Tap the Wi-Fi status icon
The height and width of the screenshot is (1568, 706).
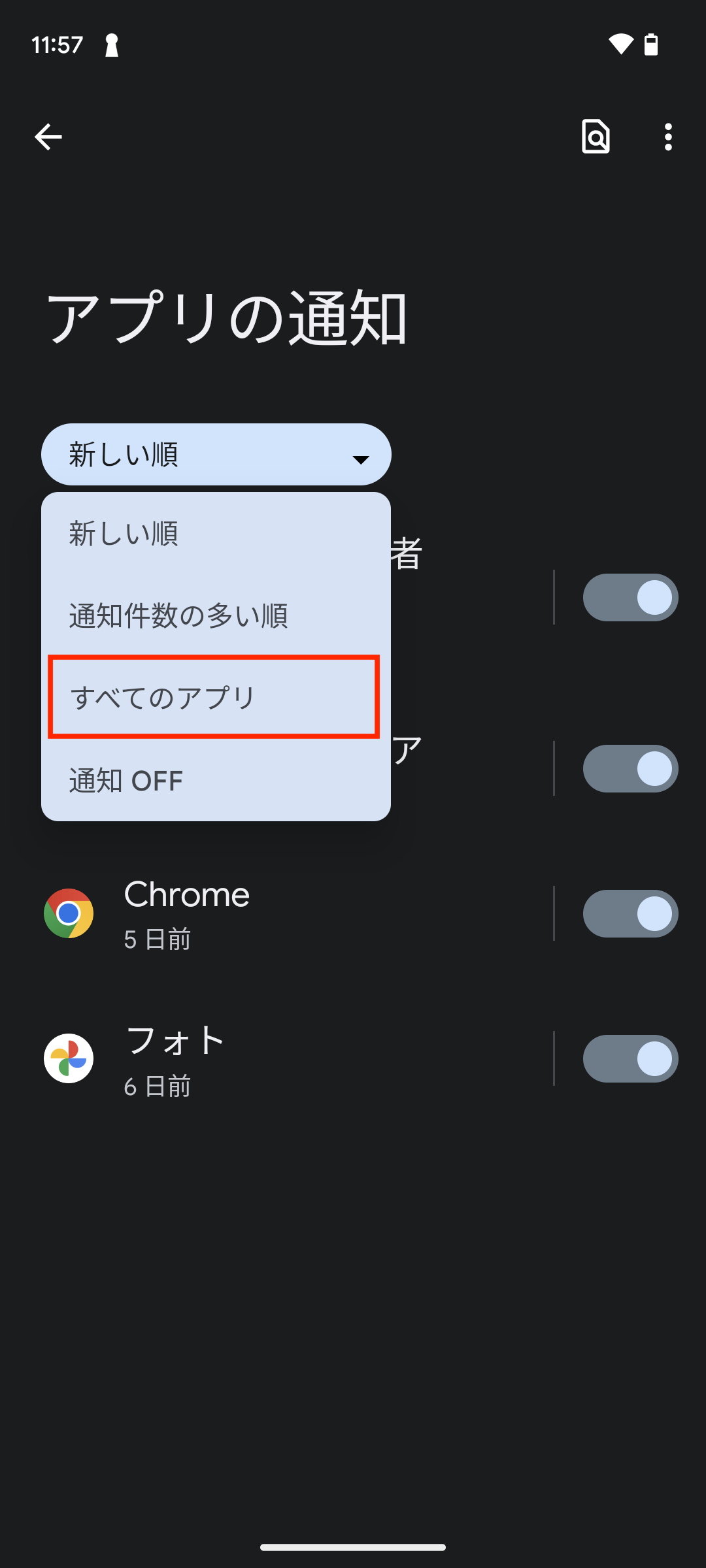(620, 44)
